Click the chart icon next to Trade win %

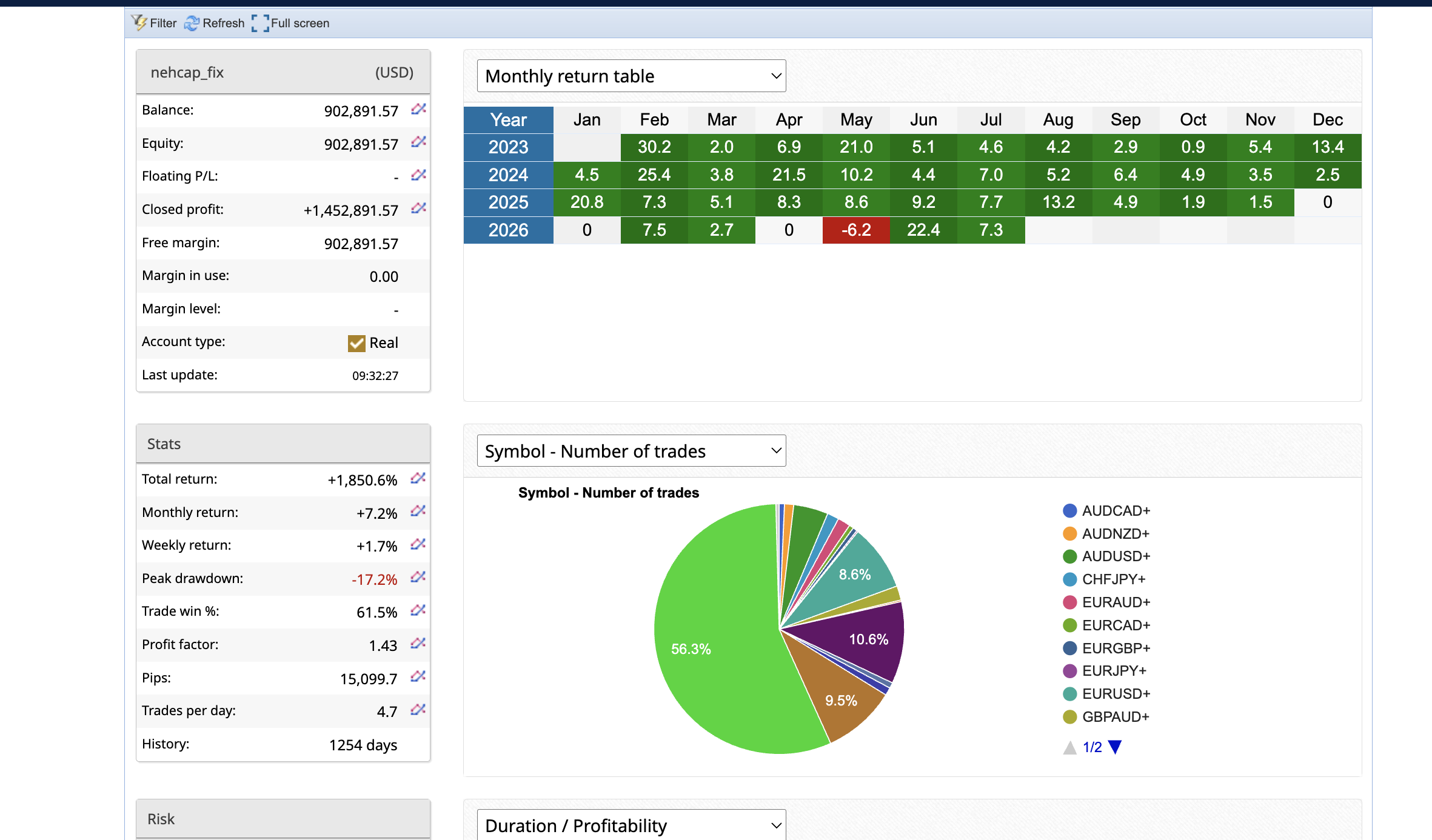click(x=418, y=610)
